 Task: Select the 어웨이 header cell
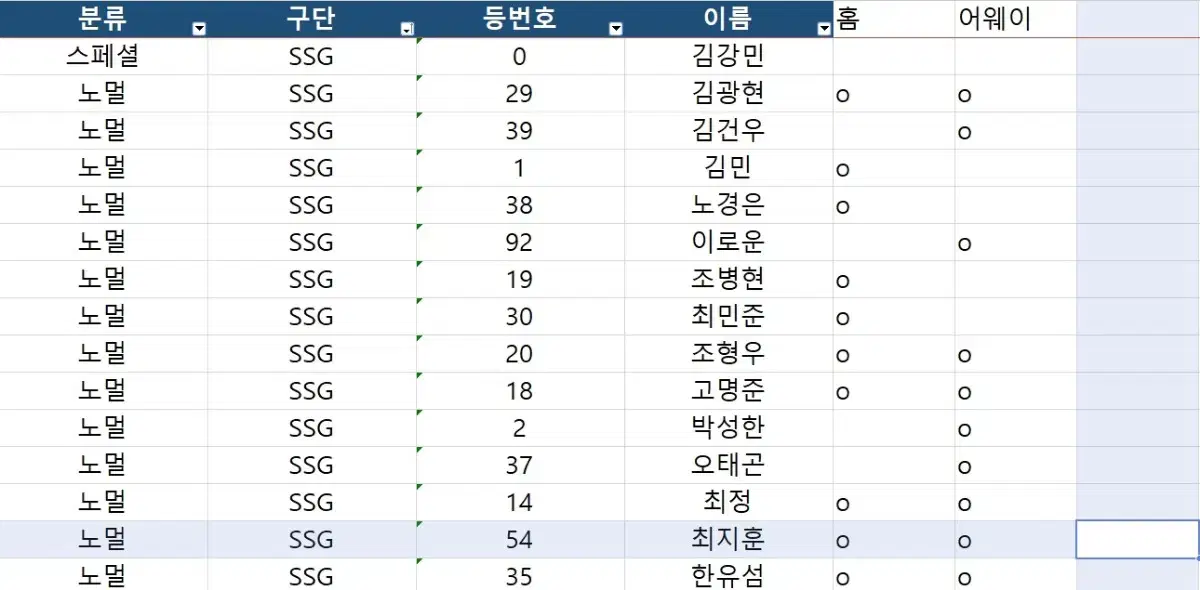(x=1015, y=19)
